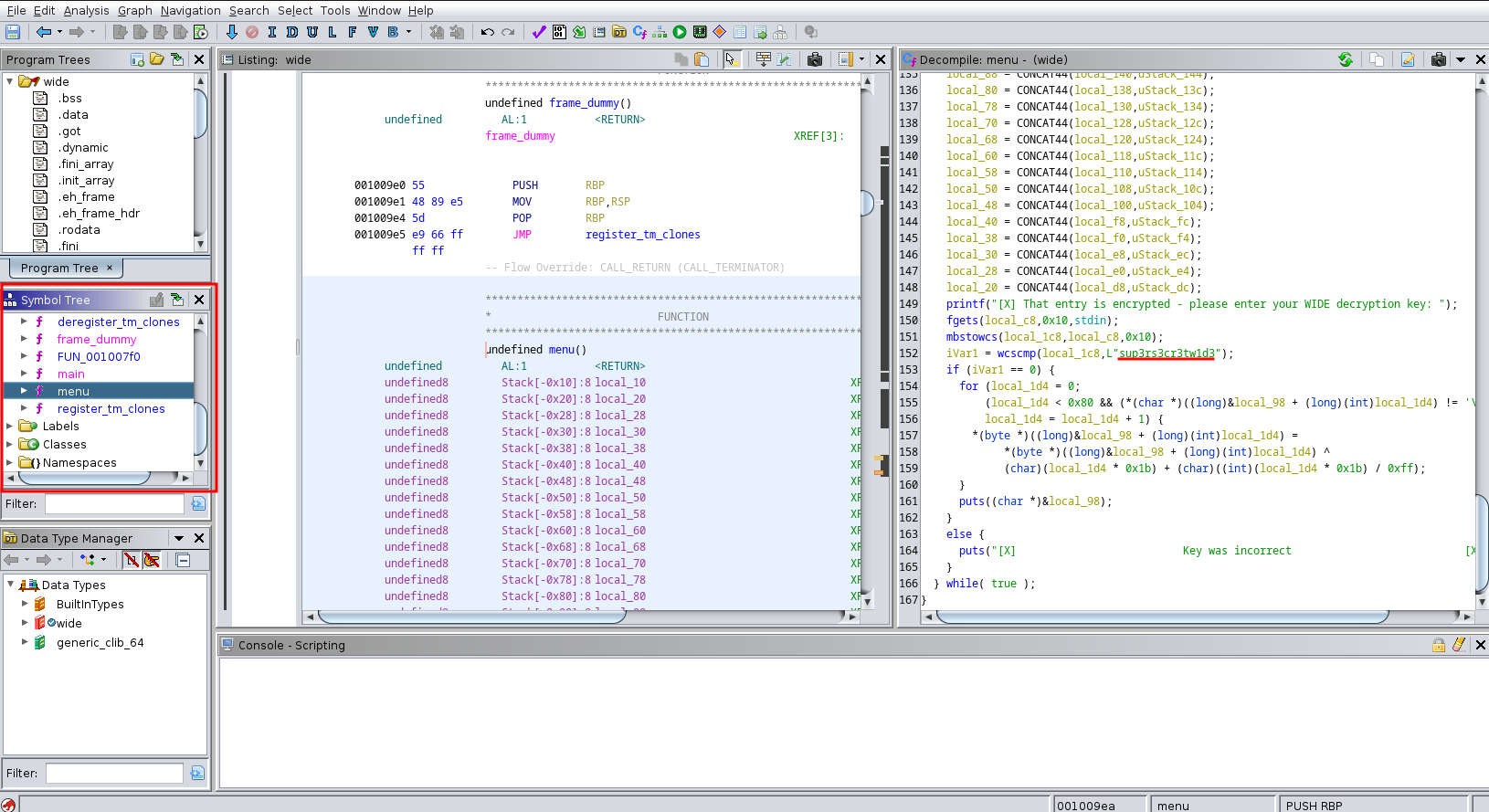Click the green Run script button
This screenshot has width=1489, height=812.
pyautogui.click(x=680, y=32)
